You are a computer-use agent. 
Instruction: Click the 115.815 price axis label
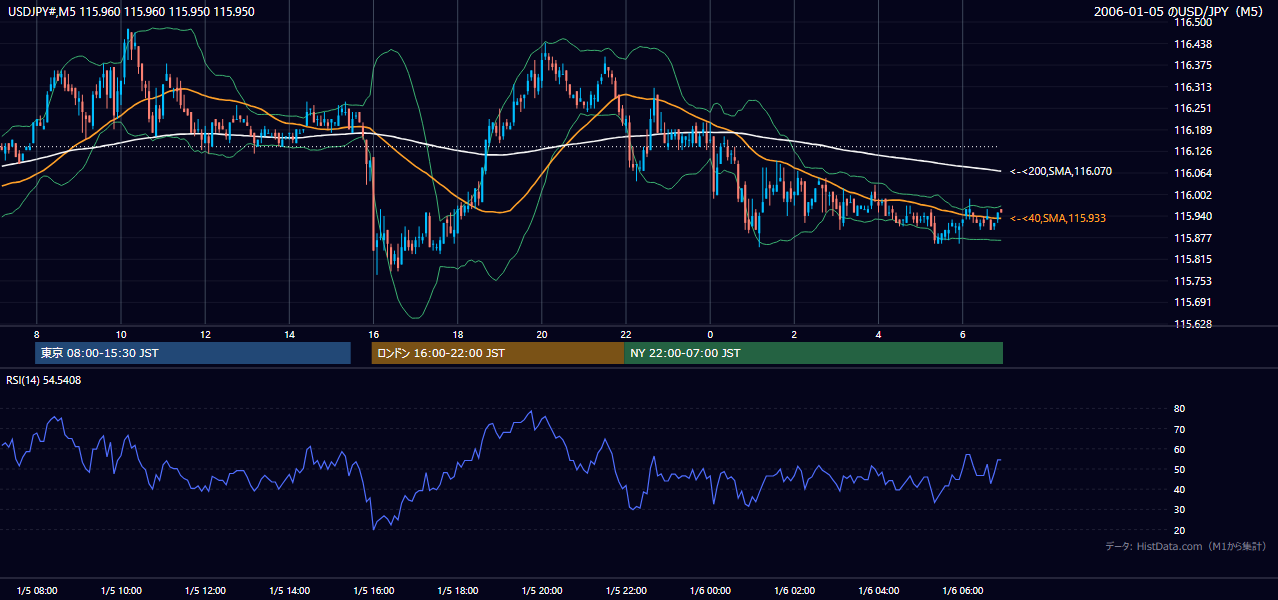pyautogui.click(x=1191, y=259)
